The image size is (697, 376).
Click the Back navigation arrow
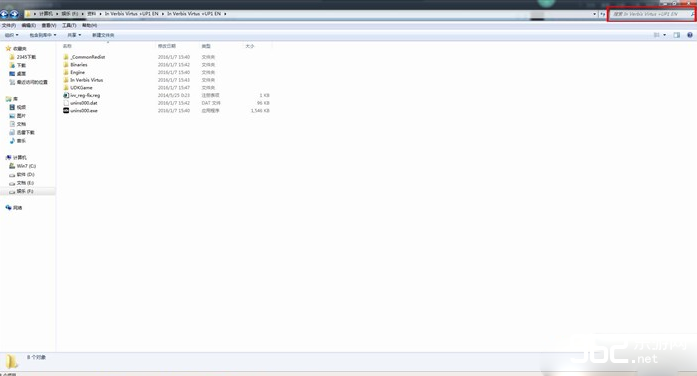[x=4, y=14]
